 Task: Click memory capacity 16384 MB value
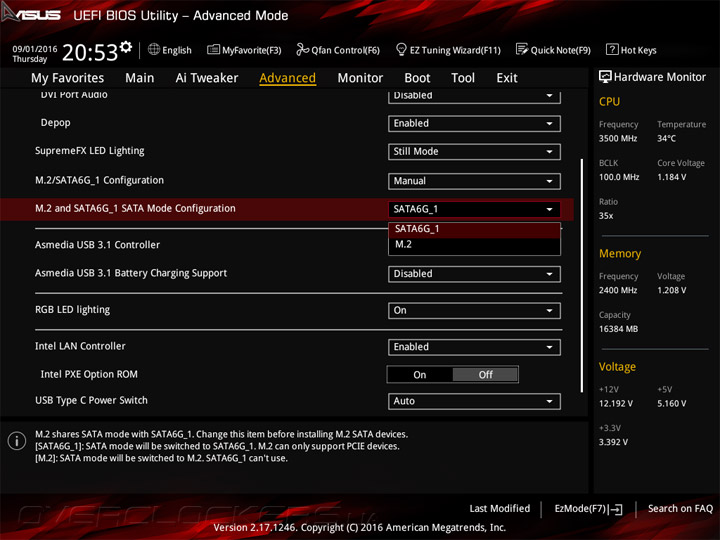[x=619, y=329]
